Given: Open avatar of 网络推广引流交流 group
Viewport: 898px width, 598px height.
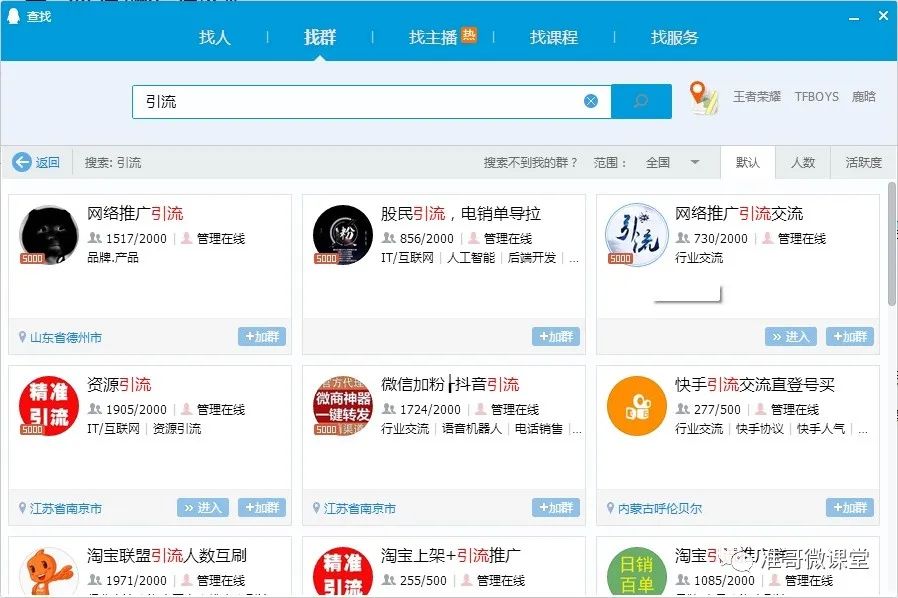Looking at the screenshot, I should click(636, 235).
